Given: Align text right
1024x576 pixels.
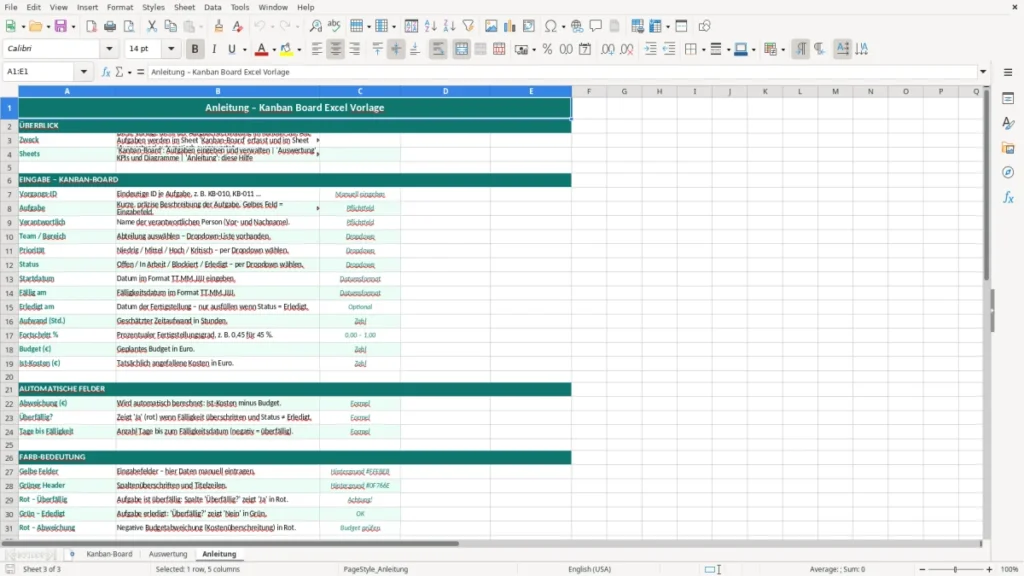Looking at the screenshot, I should point(355,49).
